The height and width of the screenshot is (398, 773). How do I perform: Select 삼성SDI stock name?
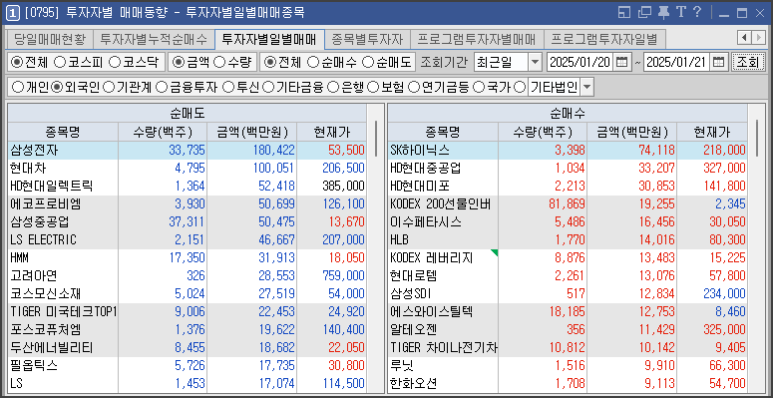coord(410,293)
